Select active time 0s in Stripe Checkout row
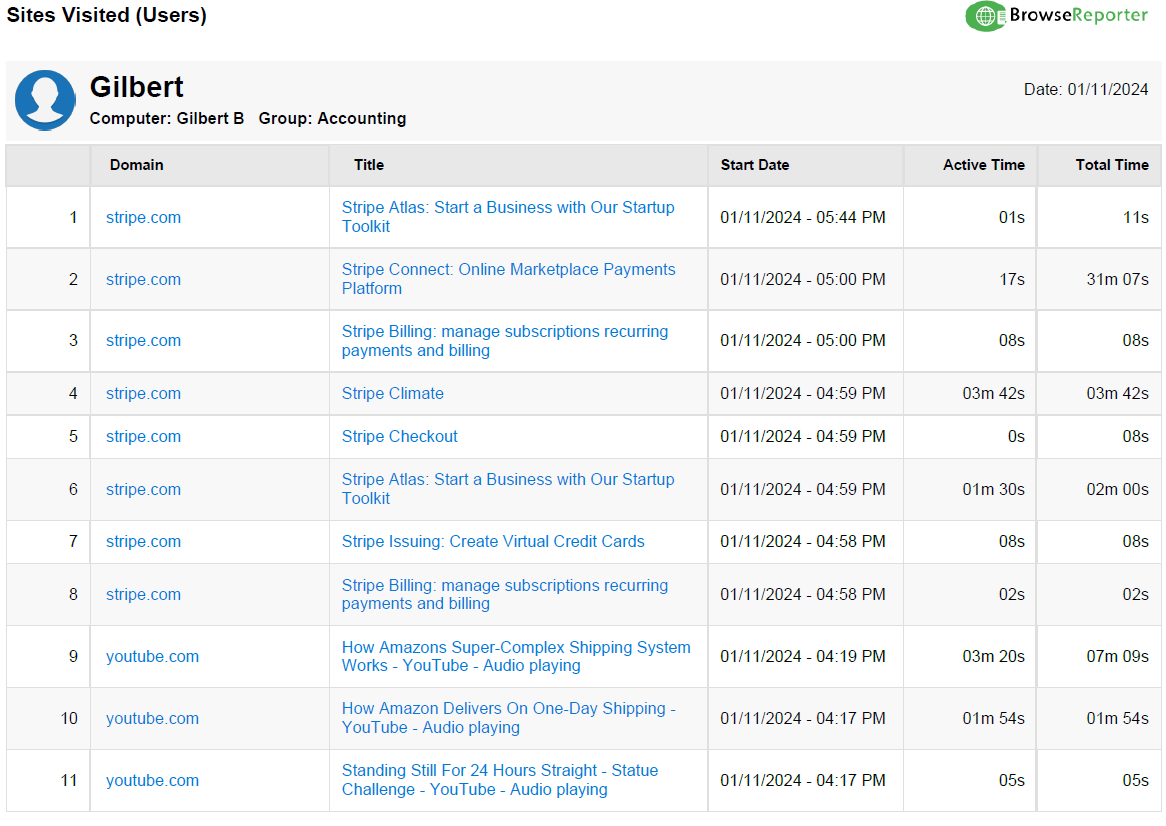The width and height of the screenshot is (1166, 826). (x=1017, y=436)
